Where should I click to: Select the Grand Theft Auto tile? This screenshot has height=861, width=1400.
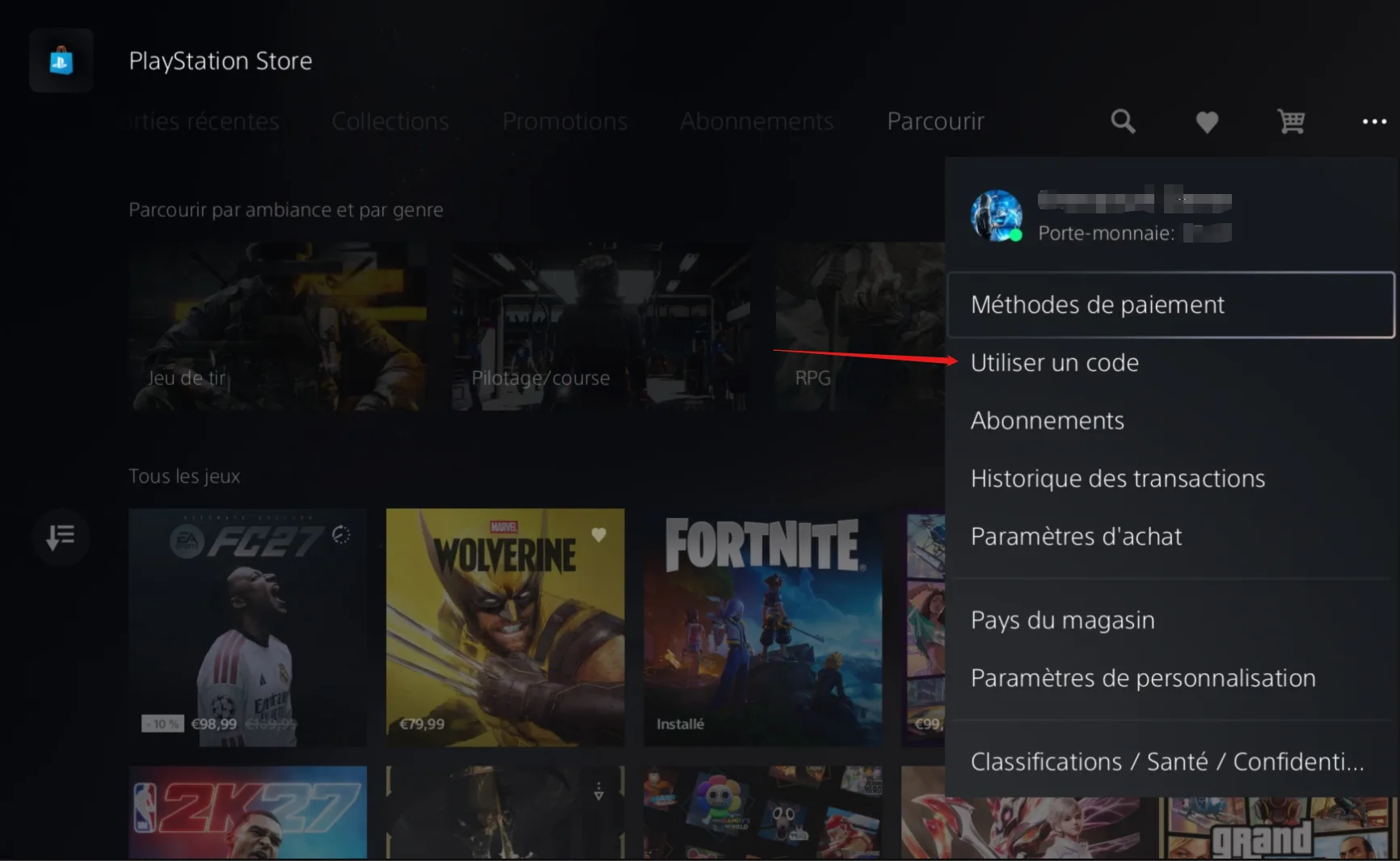click(1279, 828)
